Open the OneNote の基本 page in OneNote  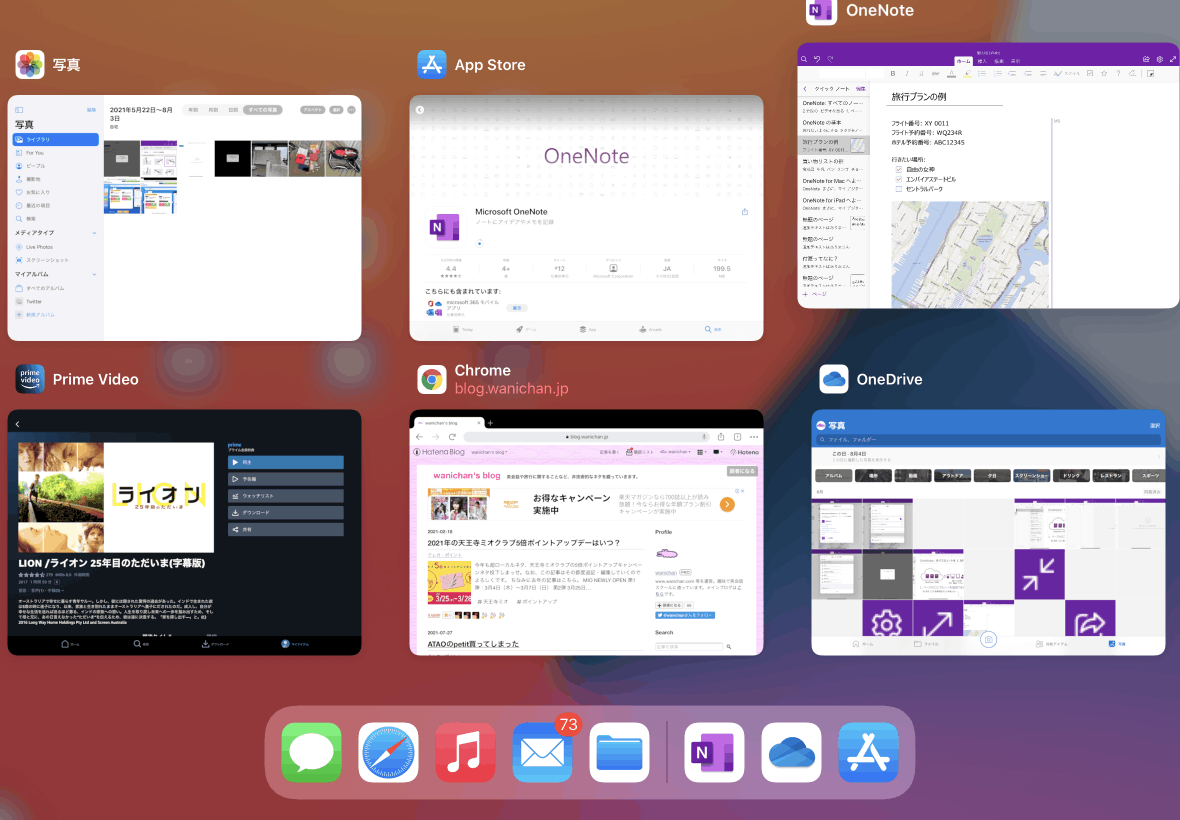833,126
